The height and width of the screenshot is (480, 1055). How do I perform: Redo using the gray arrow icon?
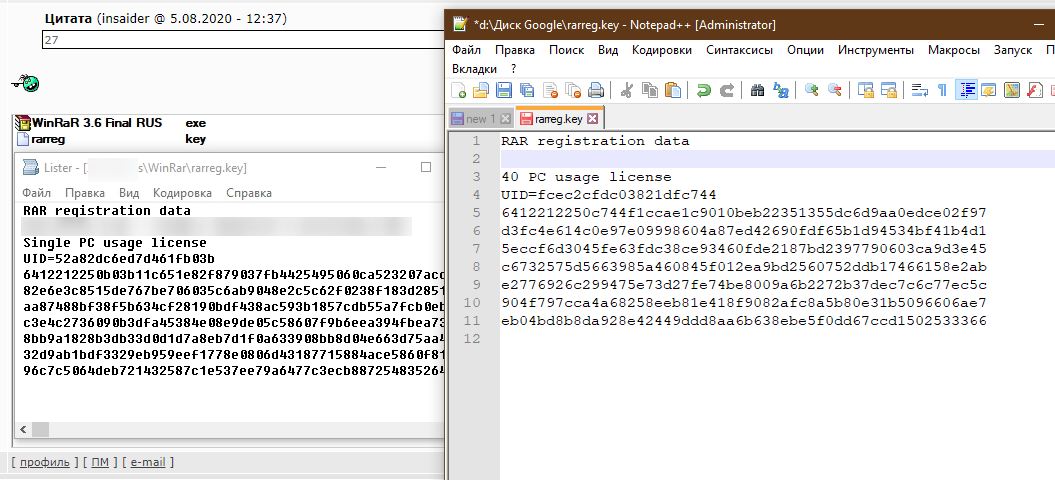727,90
